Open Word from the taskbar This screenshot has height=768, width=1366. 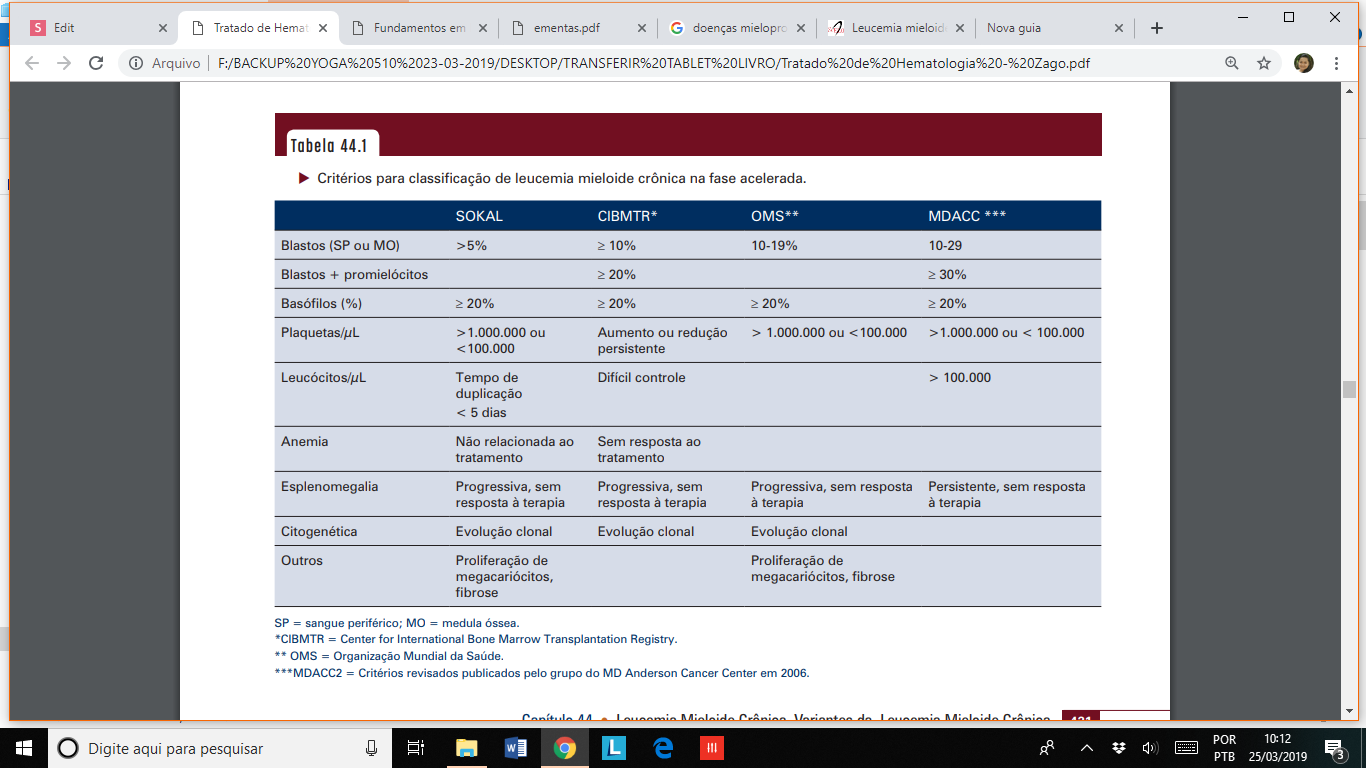(516, 748)
